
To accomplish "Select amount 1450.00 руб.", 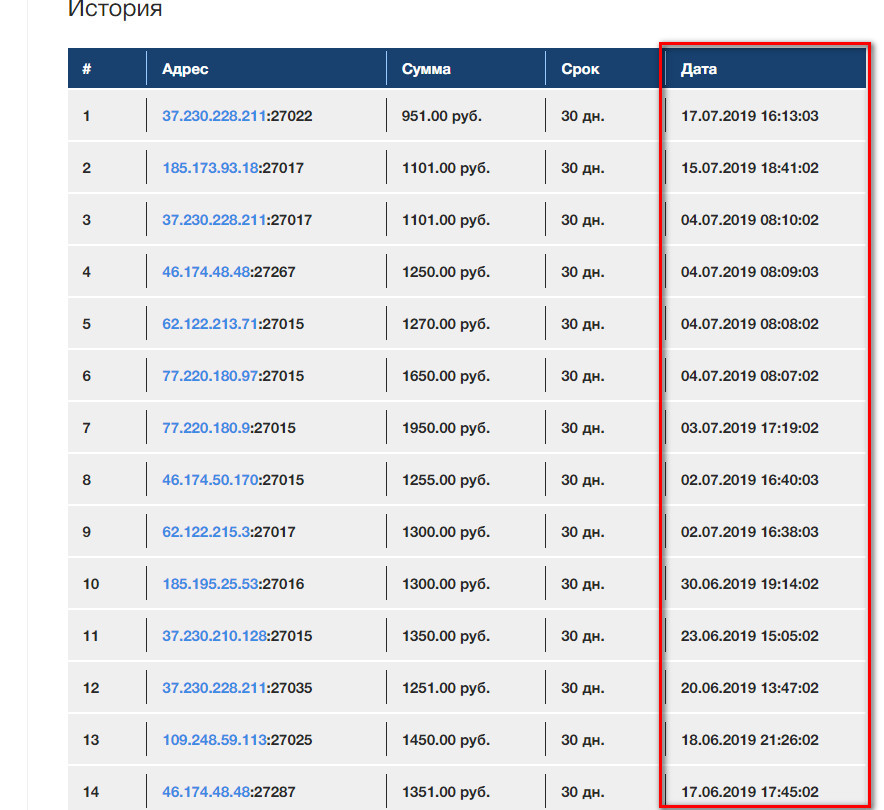I will coord(445,740).
